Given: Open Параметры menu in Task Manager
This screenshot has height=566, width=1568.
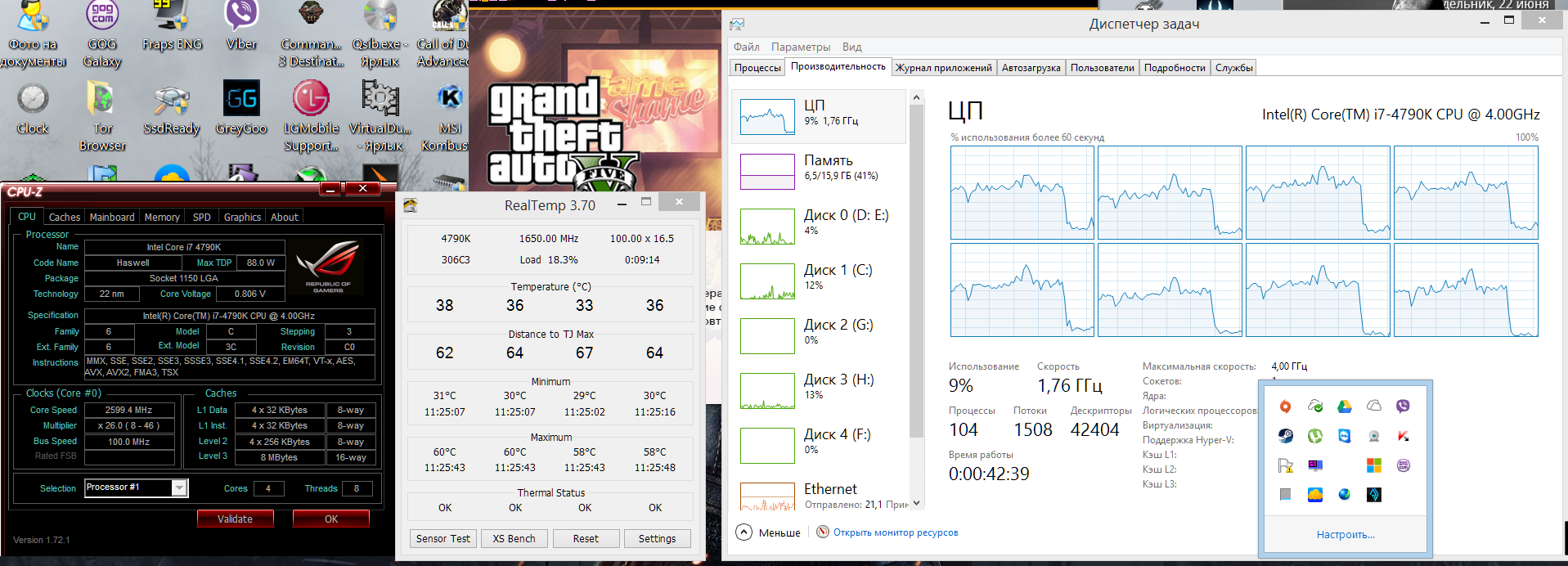Looking at the screenshot, I should click(x=801, y=47).
